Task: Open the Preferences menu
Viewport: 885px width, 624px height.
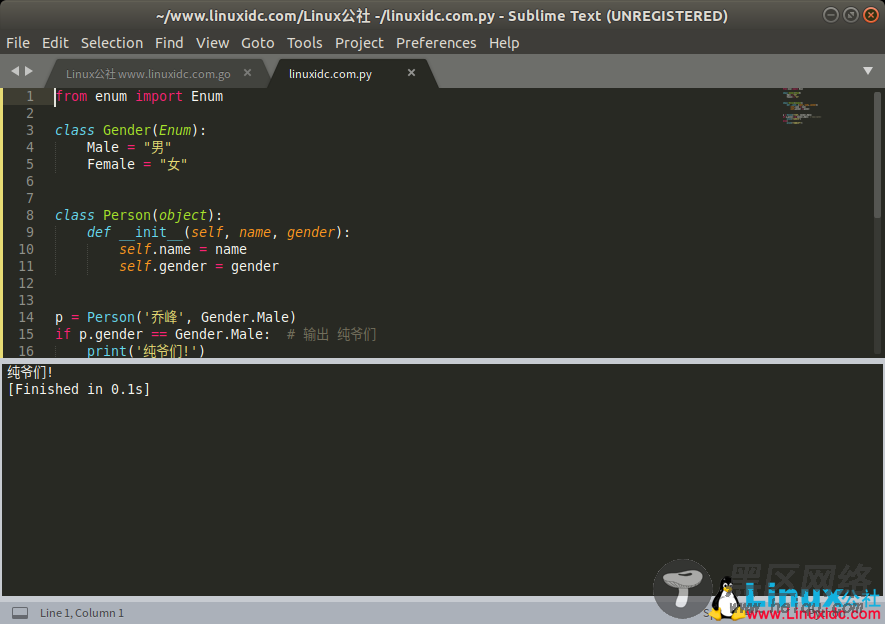Action: pyautogui.click(x=436, y=43)
